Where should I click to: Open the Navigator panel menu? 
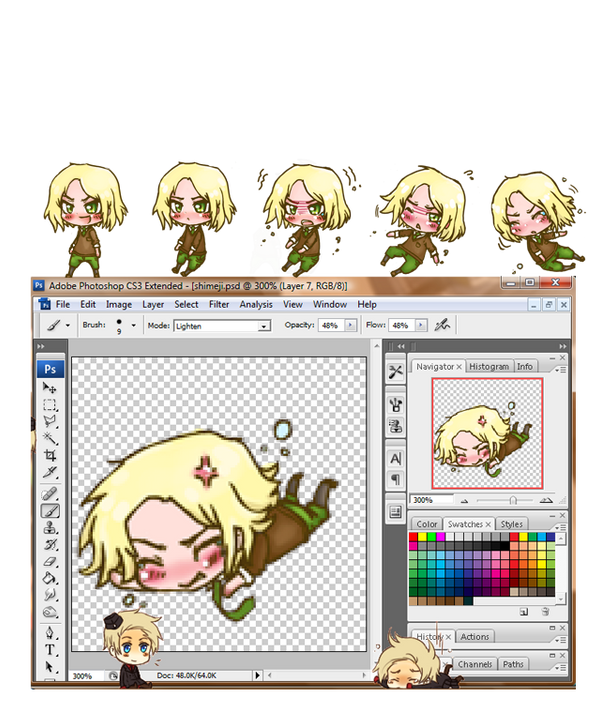pyautogui.click(x=561, y=370)
